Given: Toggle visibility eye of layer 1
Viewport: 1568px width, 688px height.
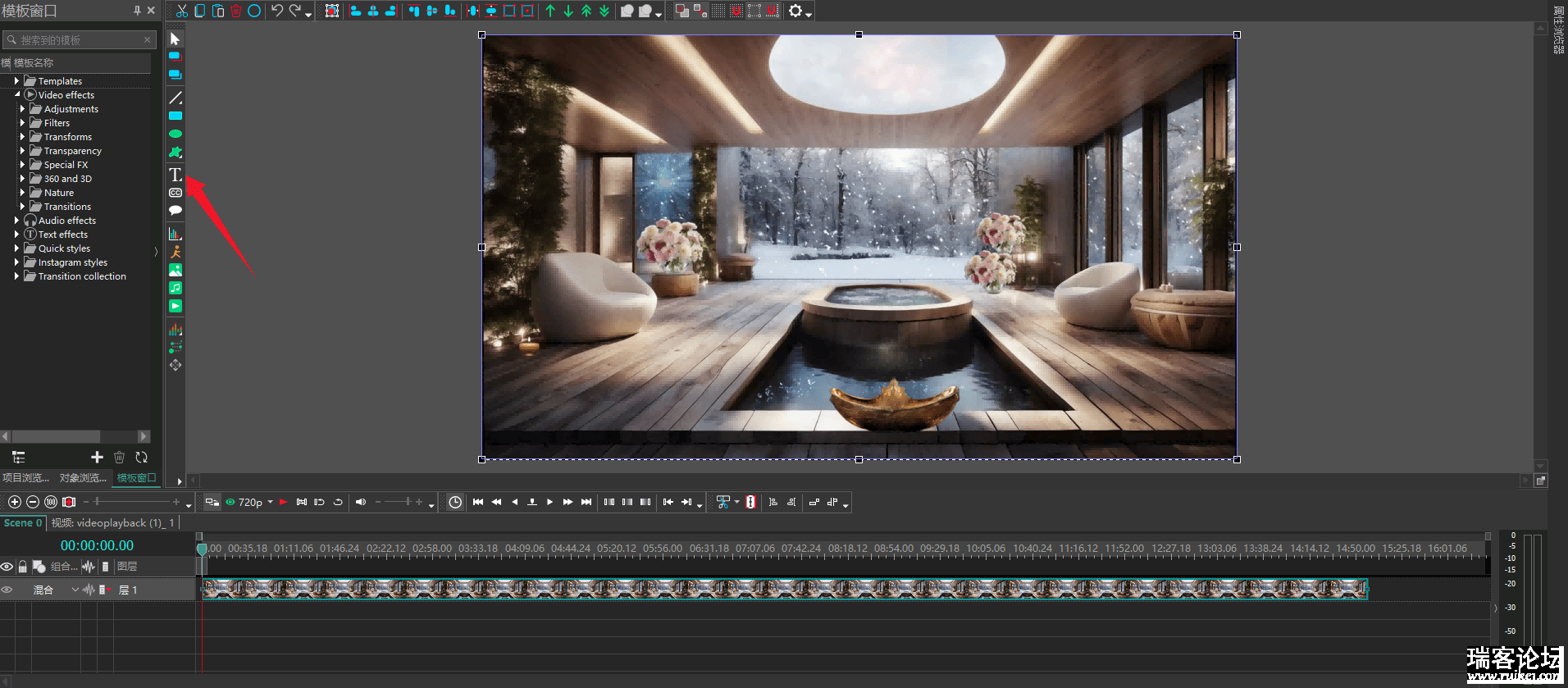Looking at the screenshot, I should (x=7, y=590).
